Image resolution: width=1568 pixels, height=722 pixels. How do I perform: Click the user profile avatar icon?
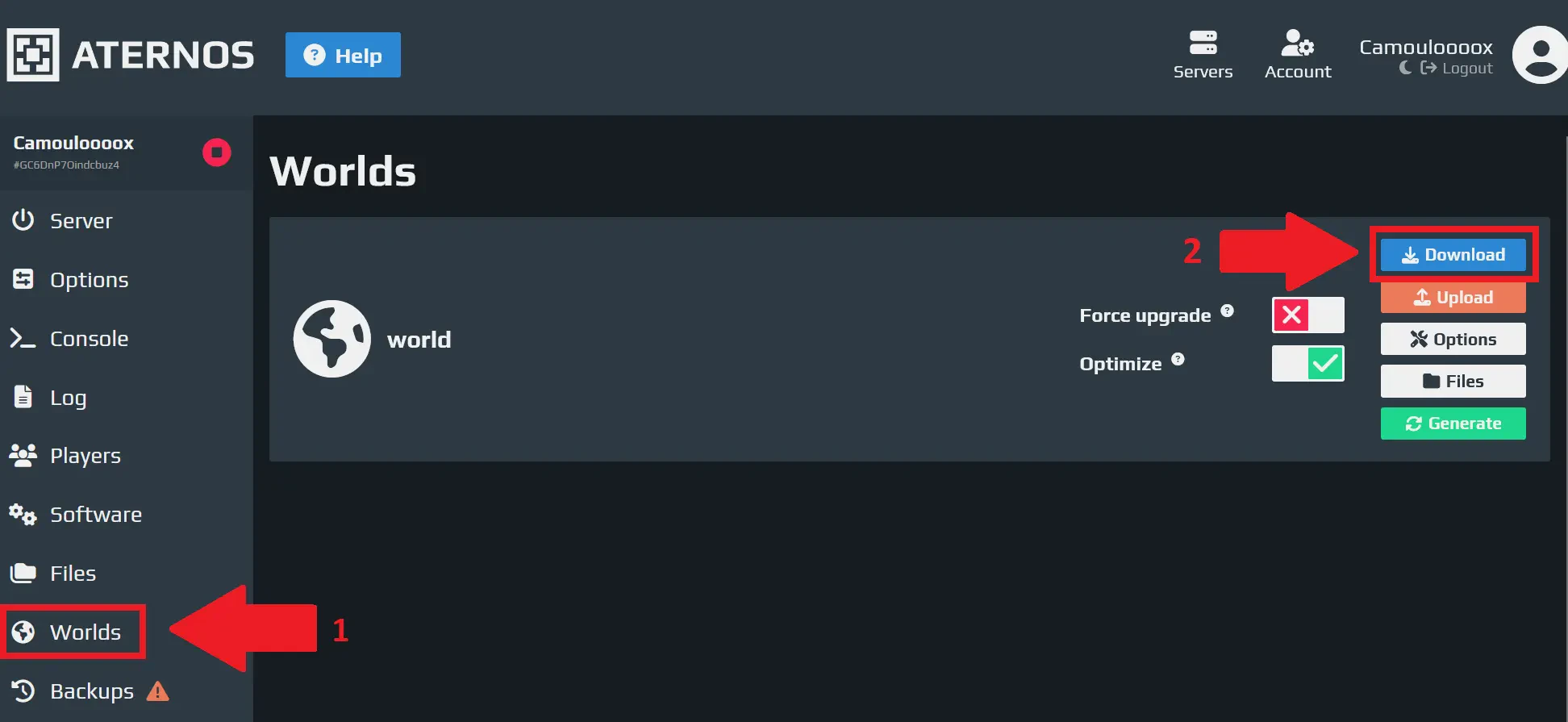pos(1539,55)
